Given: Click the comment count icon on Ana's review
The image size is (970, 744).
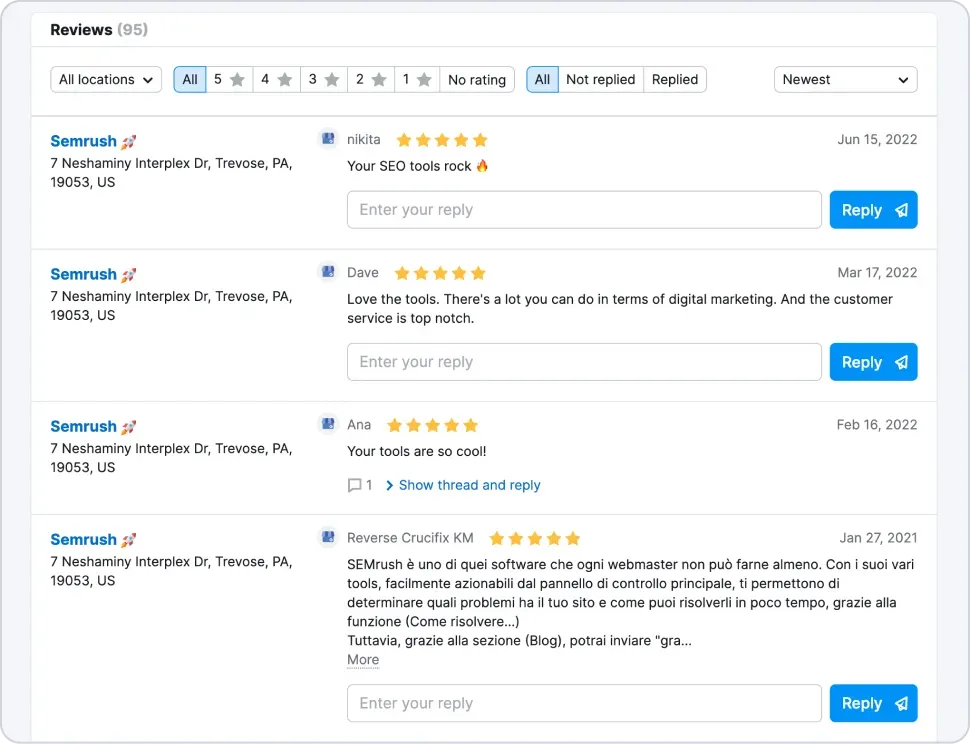Looking at the screenshot, I should [x=354, y=485].
